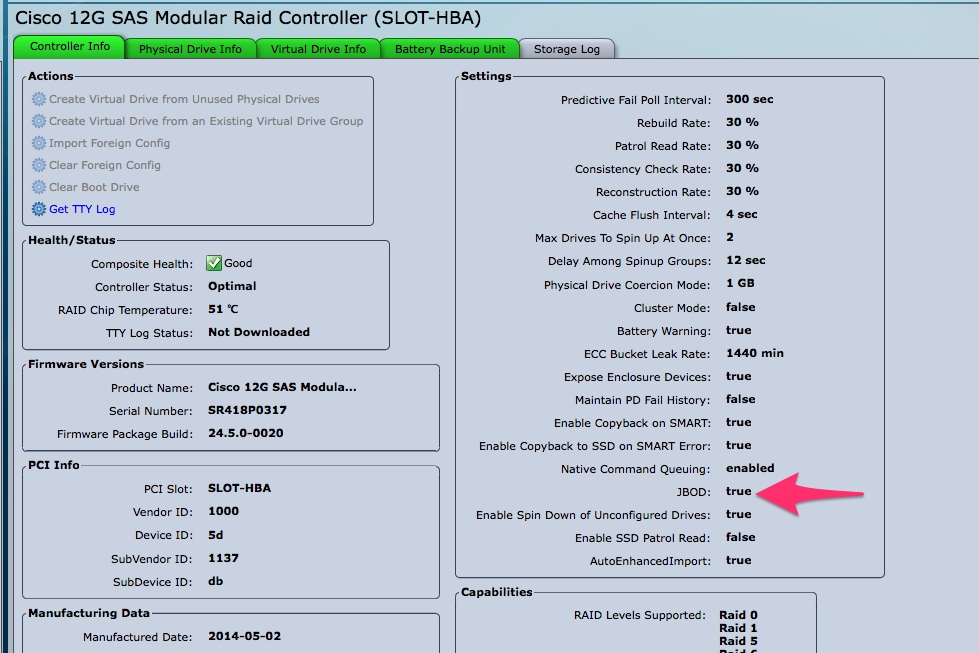Click the Battery Warning value true
This screenshot has height=653, width=979.
coord(739,330)
